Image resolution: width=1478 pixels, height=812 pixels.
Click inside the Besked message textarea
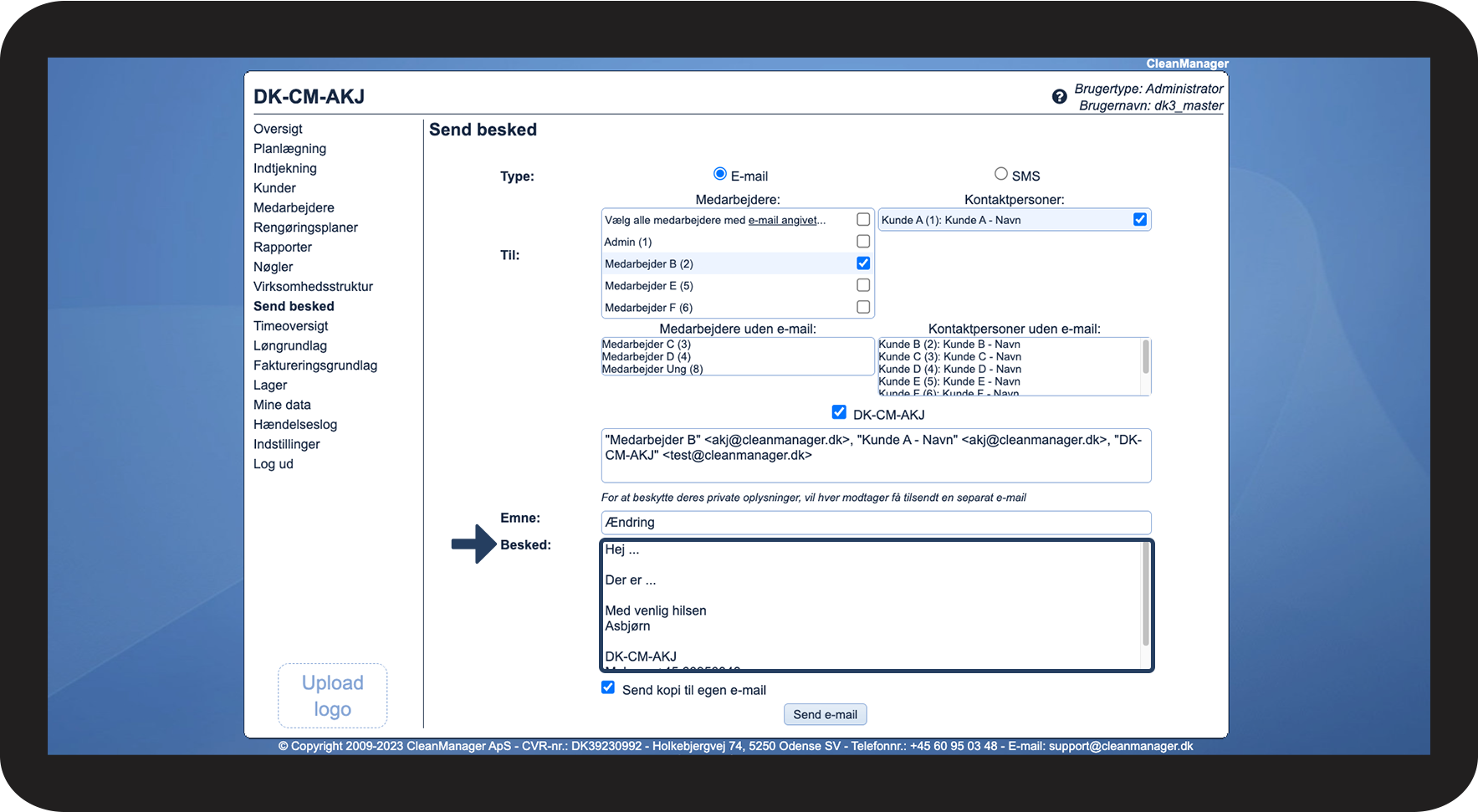coord(870,605)
